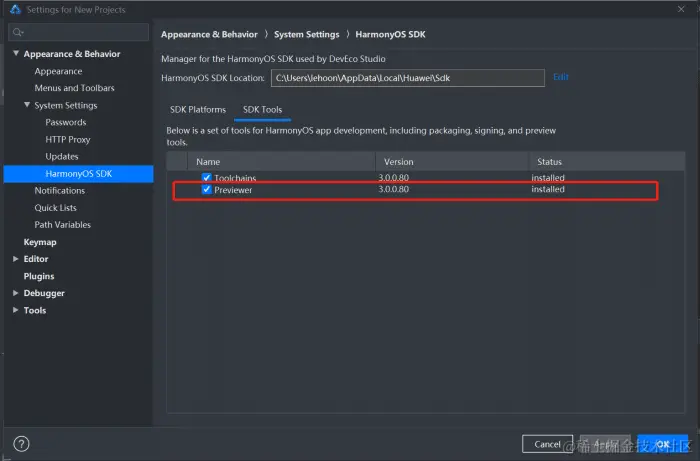Open Menus and Toolbars settings
Screen dimensions: 700x461
75,88
